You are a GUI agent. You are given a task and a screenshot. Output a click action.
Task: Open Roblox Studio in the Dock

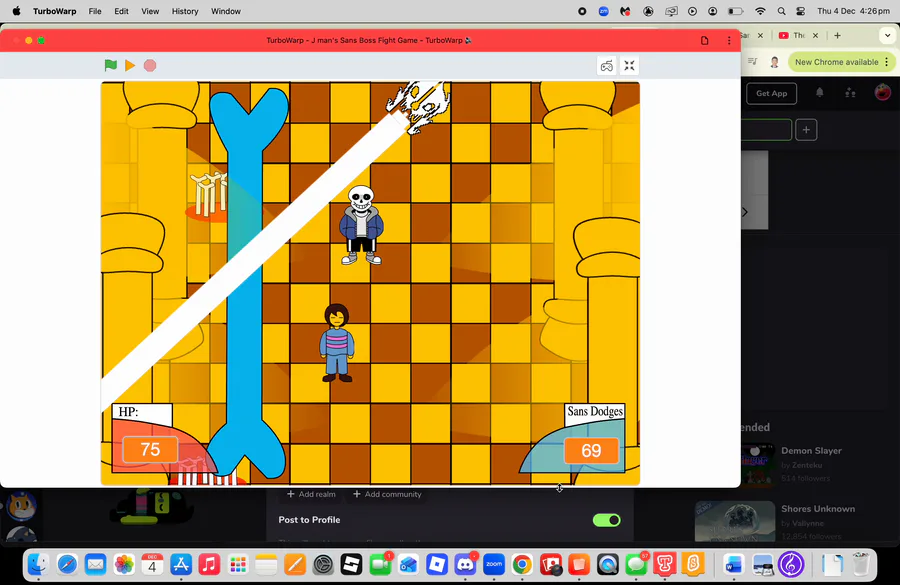click(x=437, y=565)
